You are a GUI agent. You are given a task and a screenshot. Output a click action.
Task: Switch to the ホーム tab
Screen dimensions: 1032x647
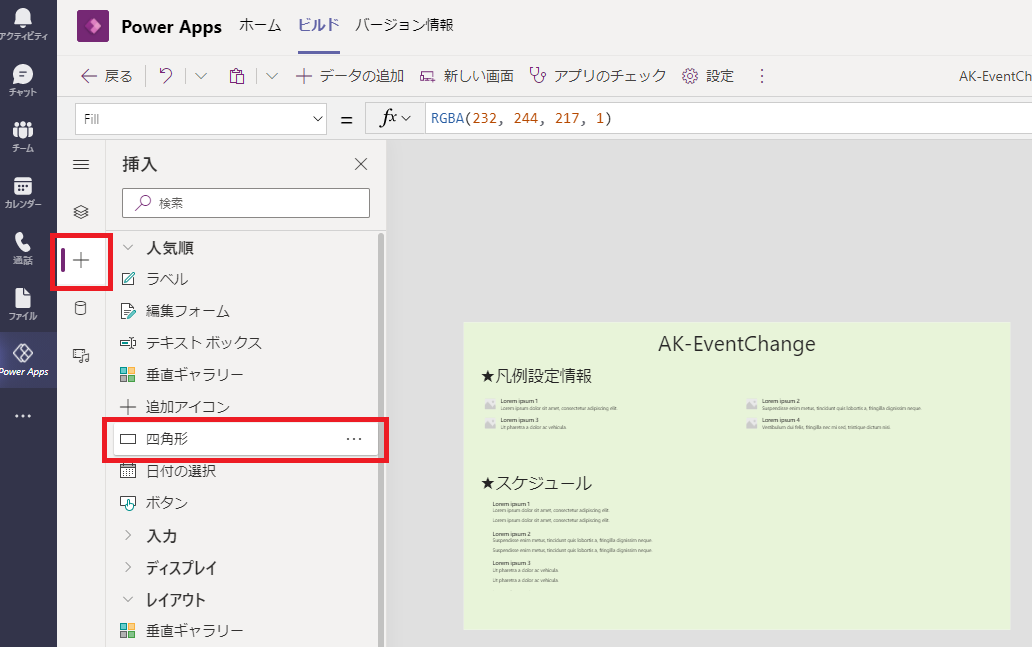pyautogui.click(x=260, y=26)
